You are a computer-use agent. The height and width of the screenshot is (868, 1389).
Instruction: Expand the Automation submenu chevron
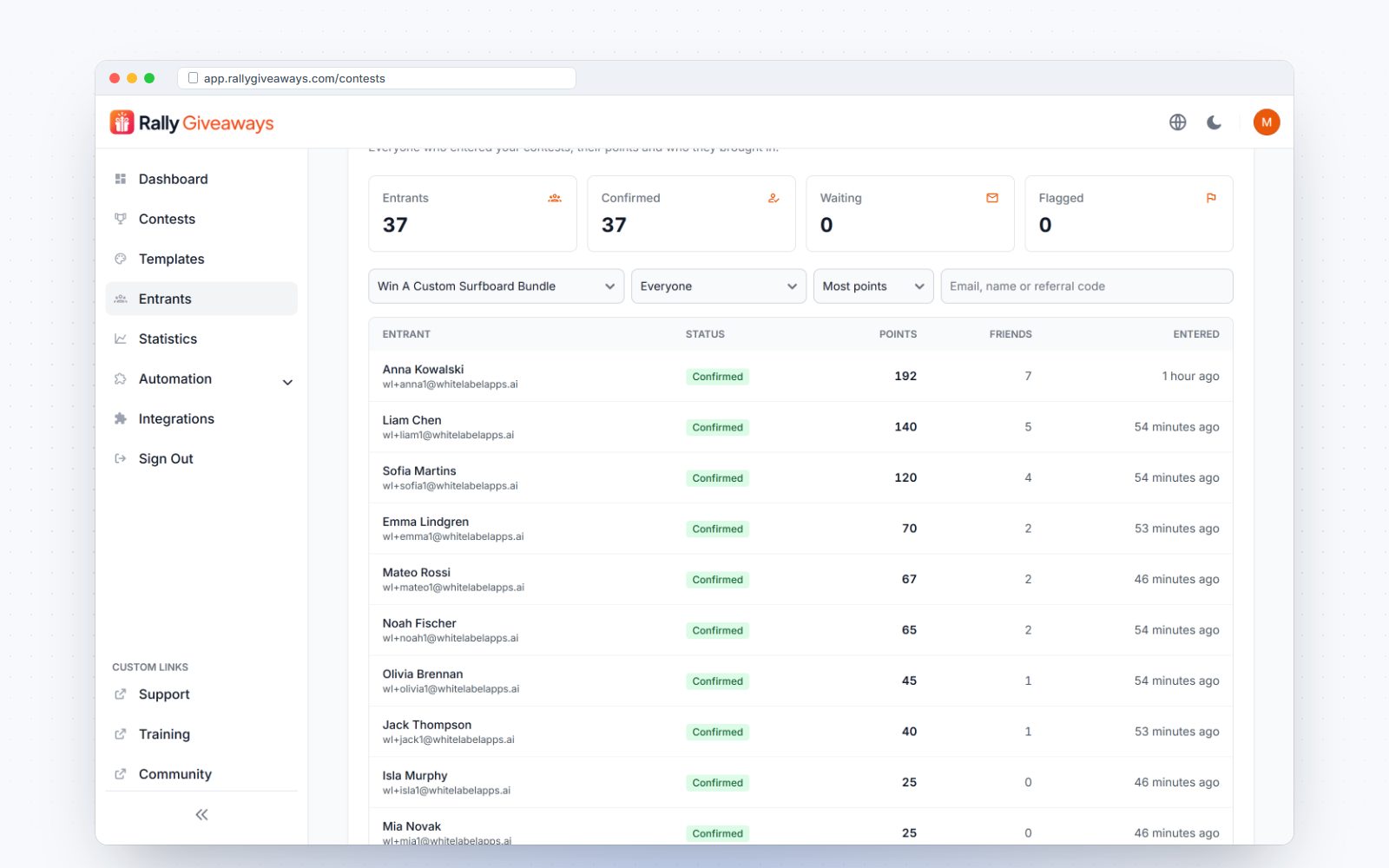click(287, 382)
